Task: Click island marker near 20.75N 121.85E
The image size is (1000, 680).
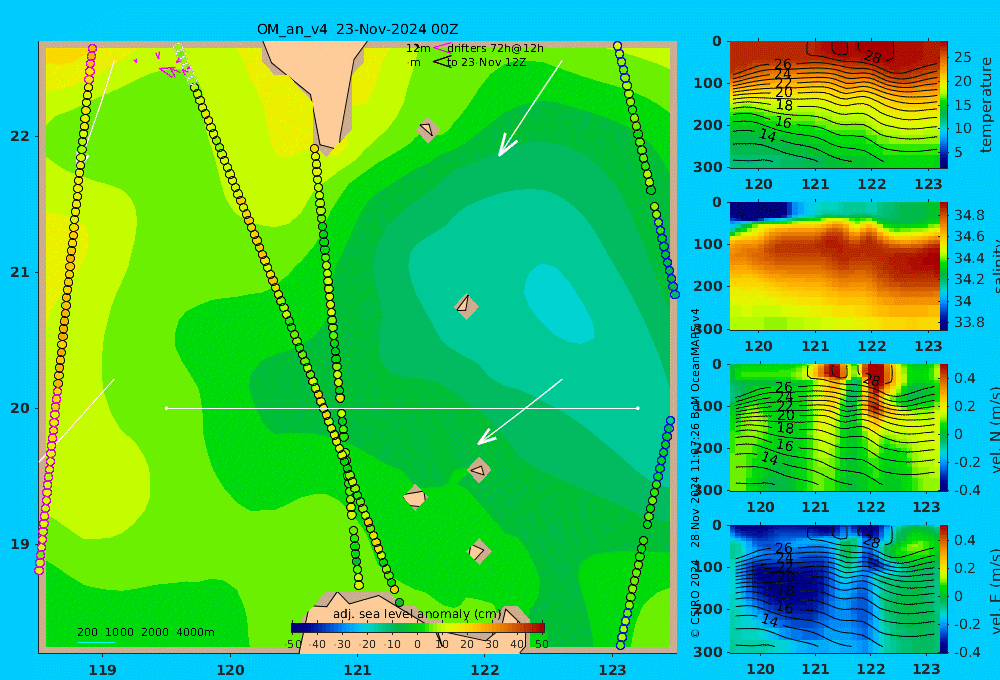Action: pyautogui.click(x=466, y=306)
